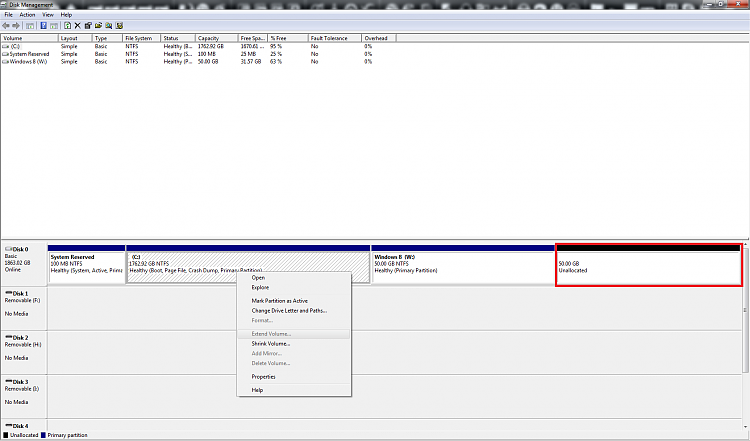
Task: Click the Disk 1 Removable (F:) label
Action: (x=22, y=300)
